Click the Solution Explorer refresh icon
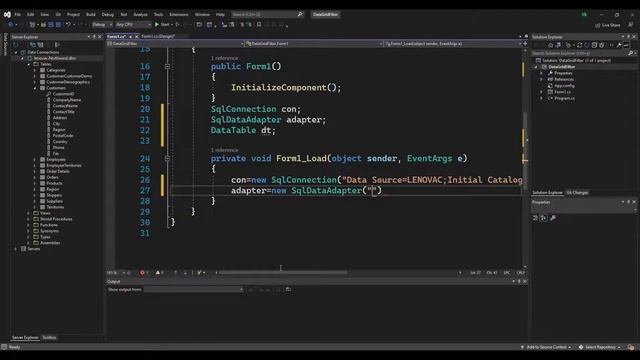 (580, 45)
